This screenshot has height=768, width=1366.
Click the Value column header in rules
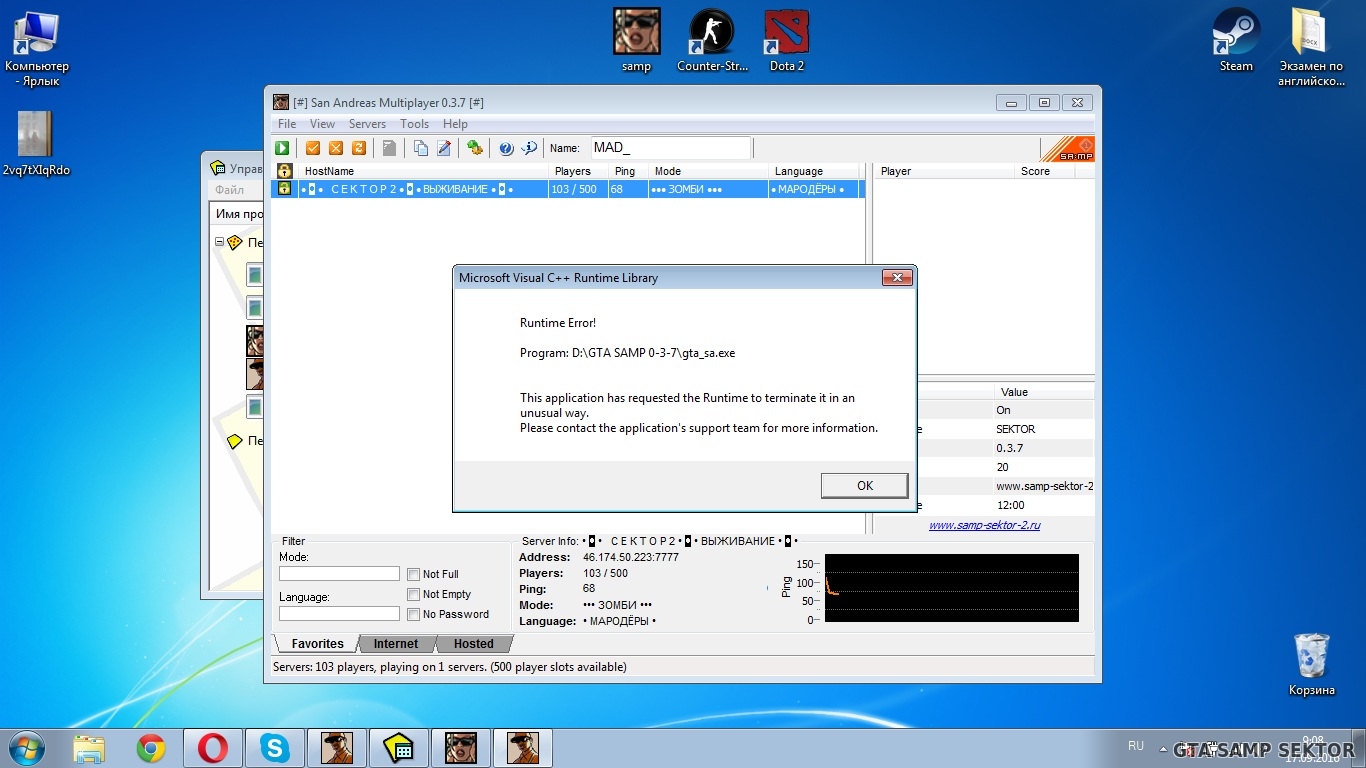tap(1044, 392)
